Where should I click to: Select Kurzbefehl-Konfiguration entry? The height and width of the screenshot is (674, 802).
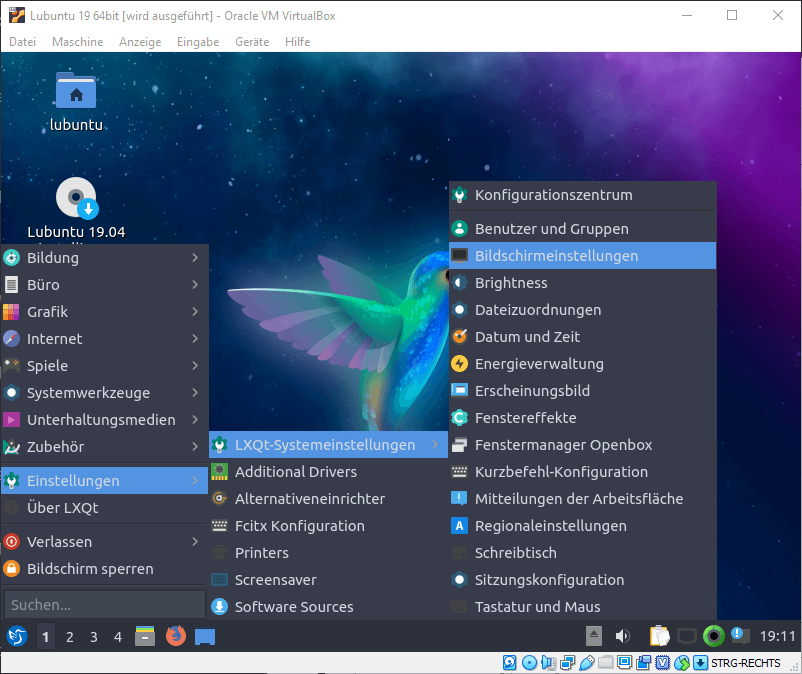(x=583, y=471)
